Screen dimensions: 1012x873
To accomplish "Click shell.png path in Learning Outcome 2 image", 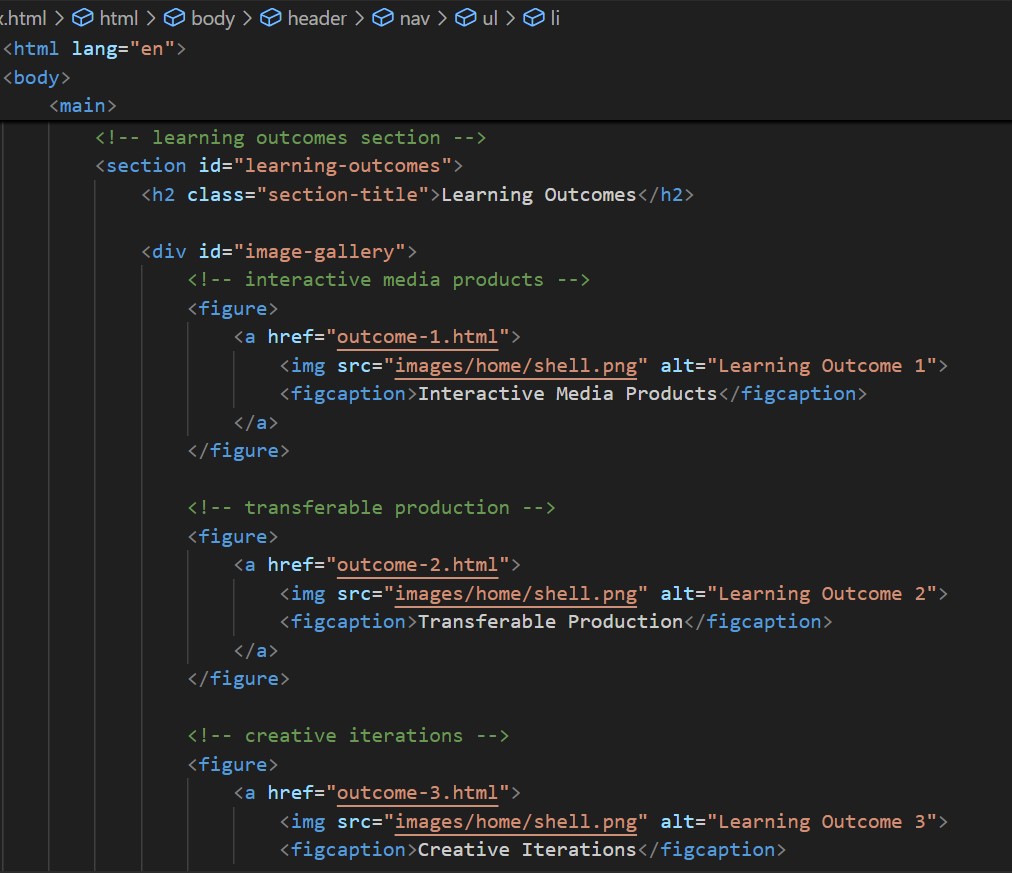I will point(516,594).
